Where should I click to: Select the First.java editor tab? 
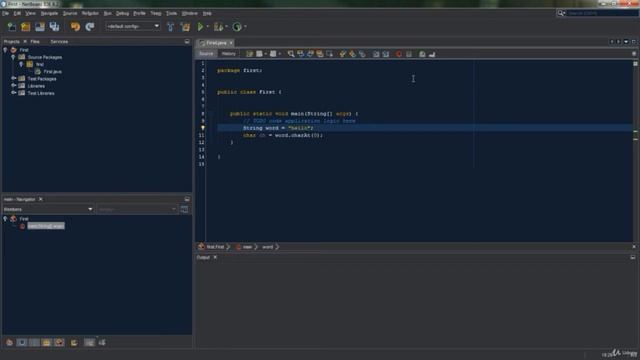(216, 43)
